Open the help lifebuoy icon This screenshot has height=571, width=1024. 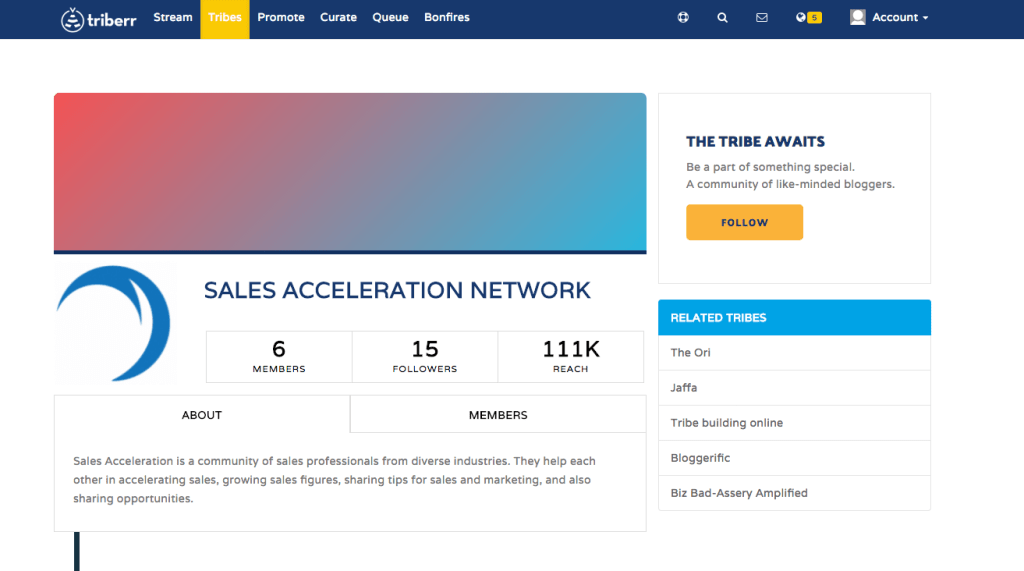click(683, 18)
